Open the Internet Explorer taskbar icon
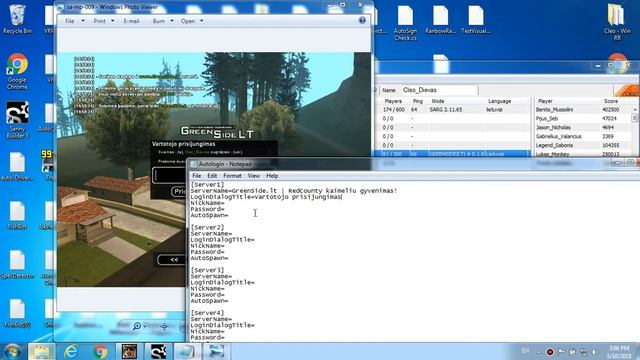This screenshot has height=360, width=640. point(71,351)
